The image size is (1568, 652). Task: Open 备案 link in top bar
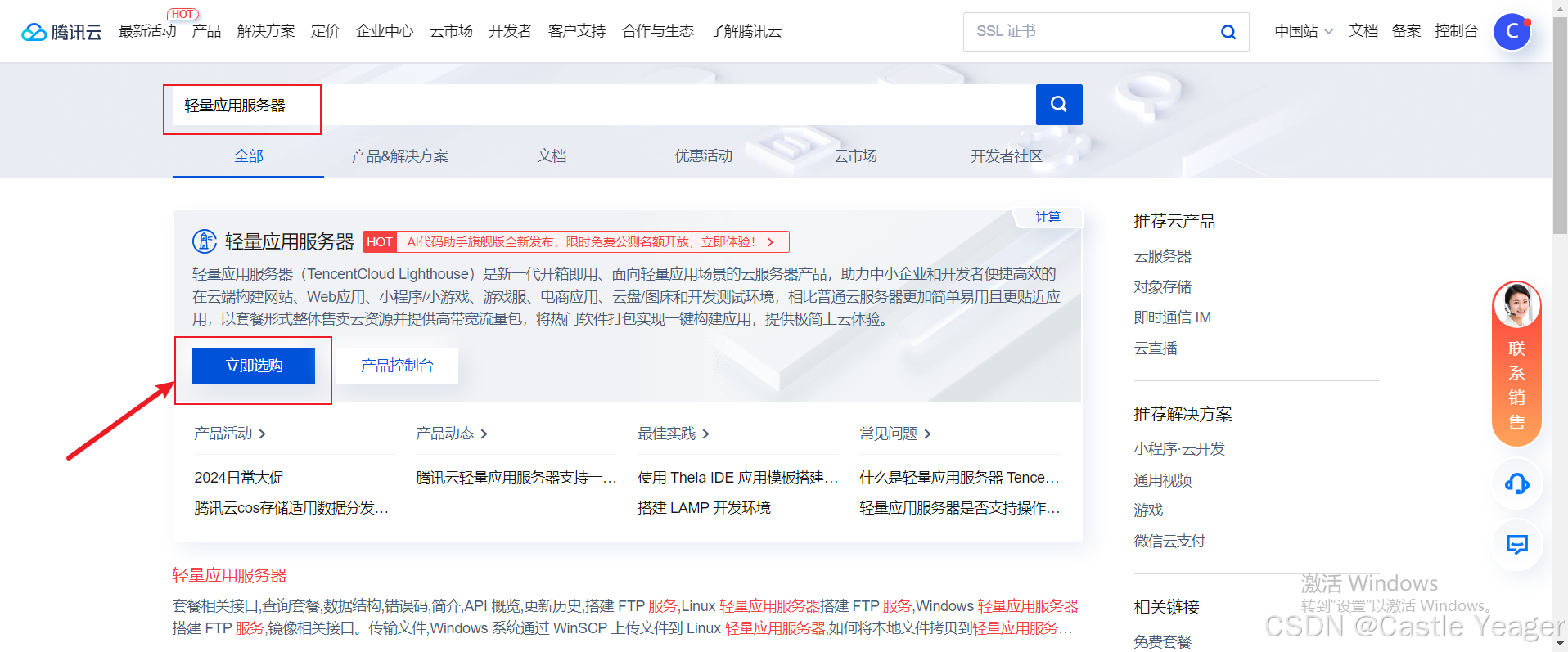[1406, 31]
